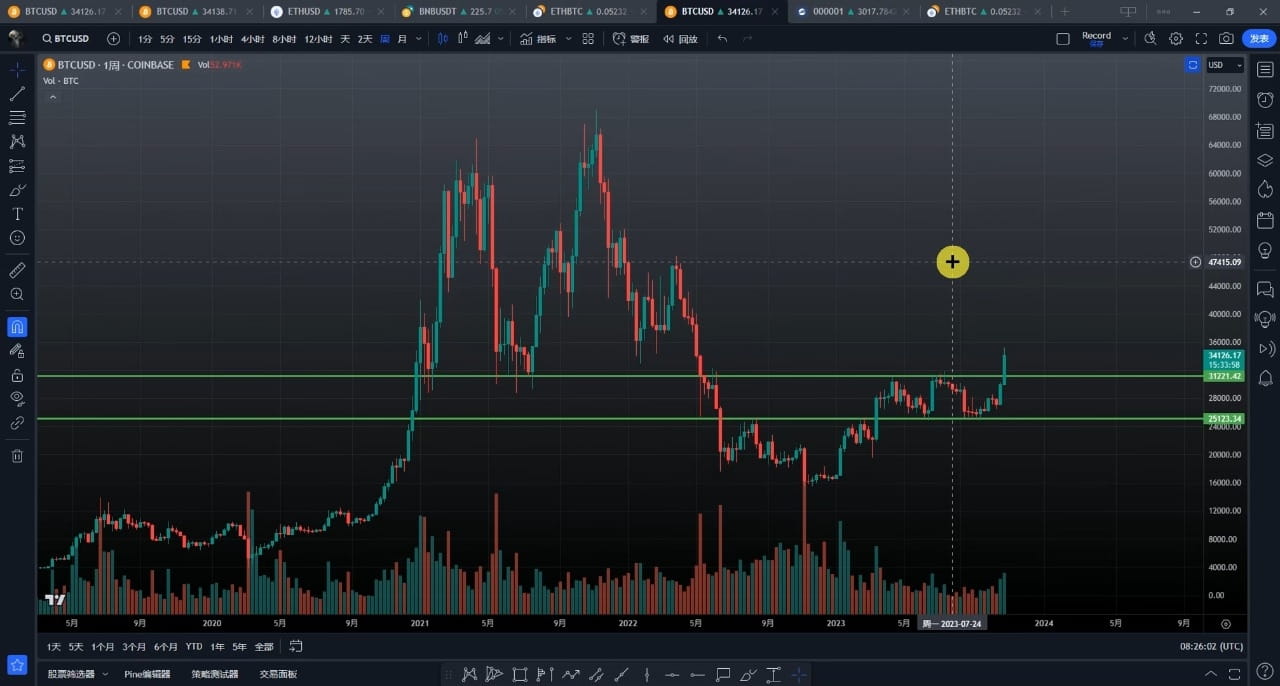Screen dimensions: 1280x686
Task: Toggle magnet mode off
Action: [x=17, y=326]
